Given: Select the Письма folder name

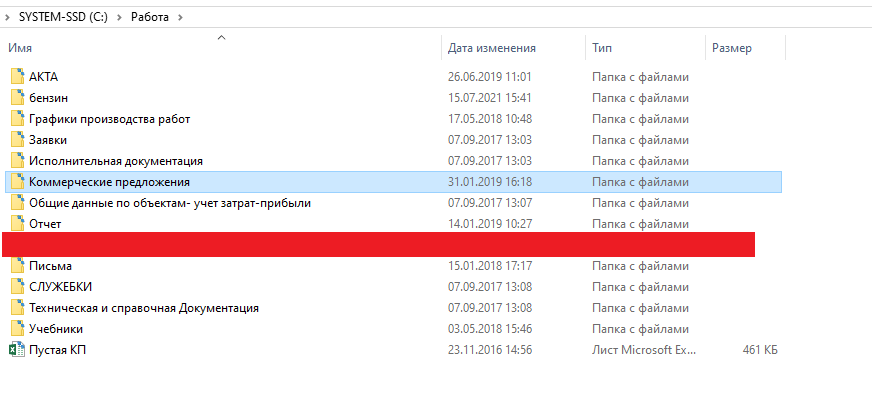Looking at the screenshot, I should 51,266.
